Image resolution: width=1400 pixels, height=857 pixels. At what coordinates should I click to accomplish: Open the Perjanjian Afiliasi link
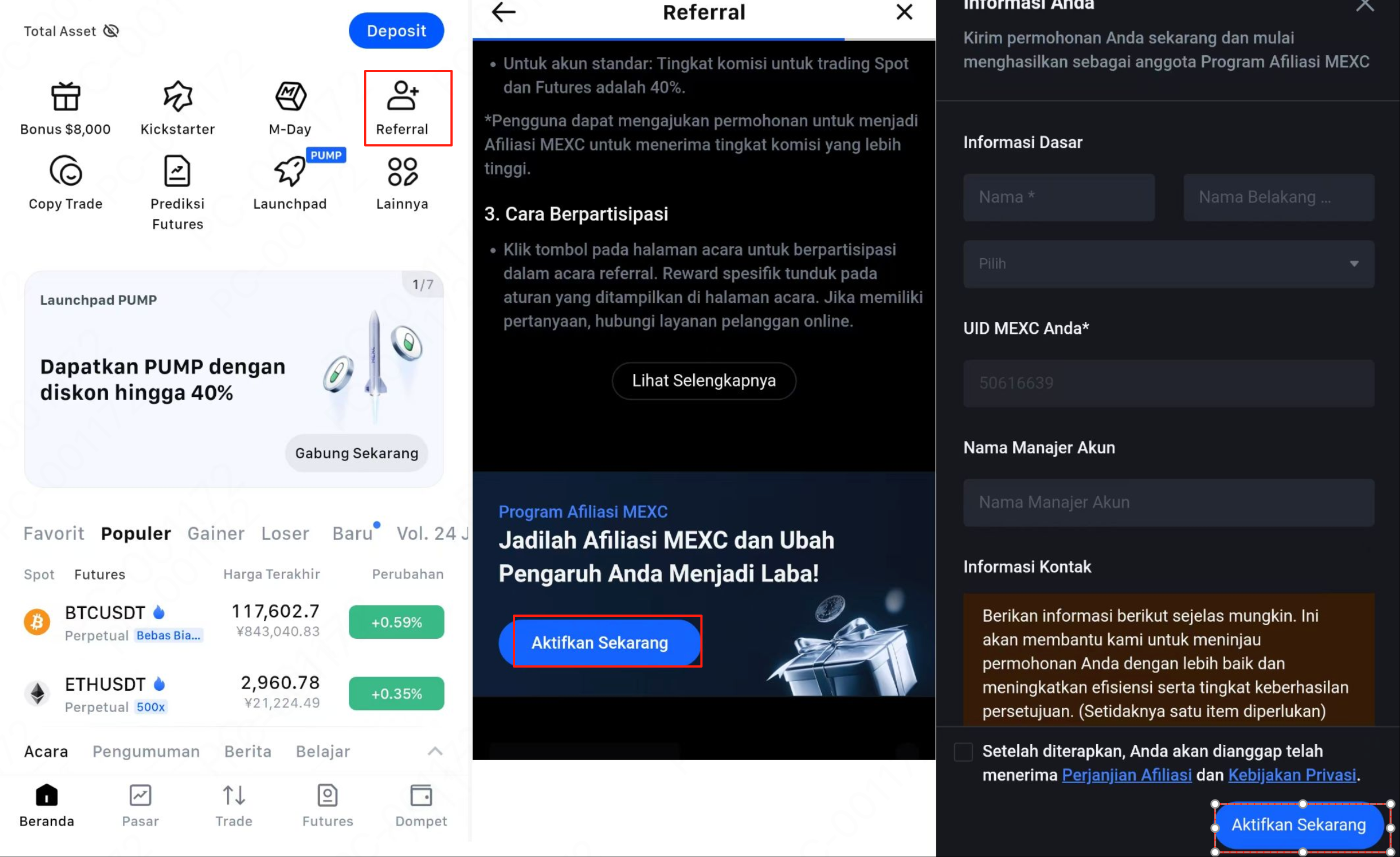click(x=1127, y=775)
